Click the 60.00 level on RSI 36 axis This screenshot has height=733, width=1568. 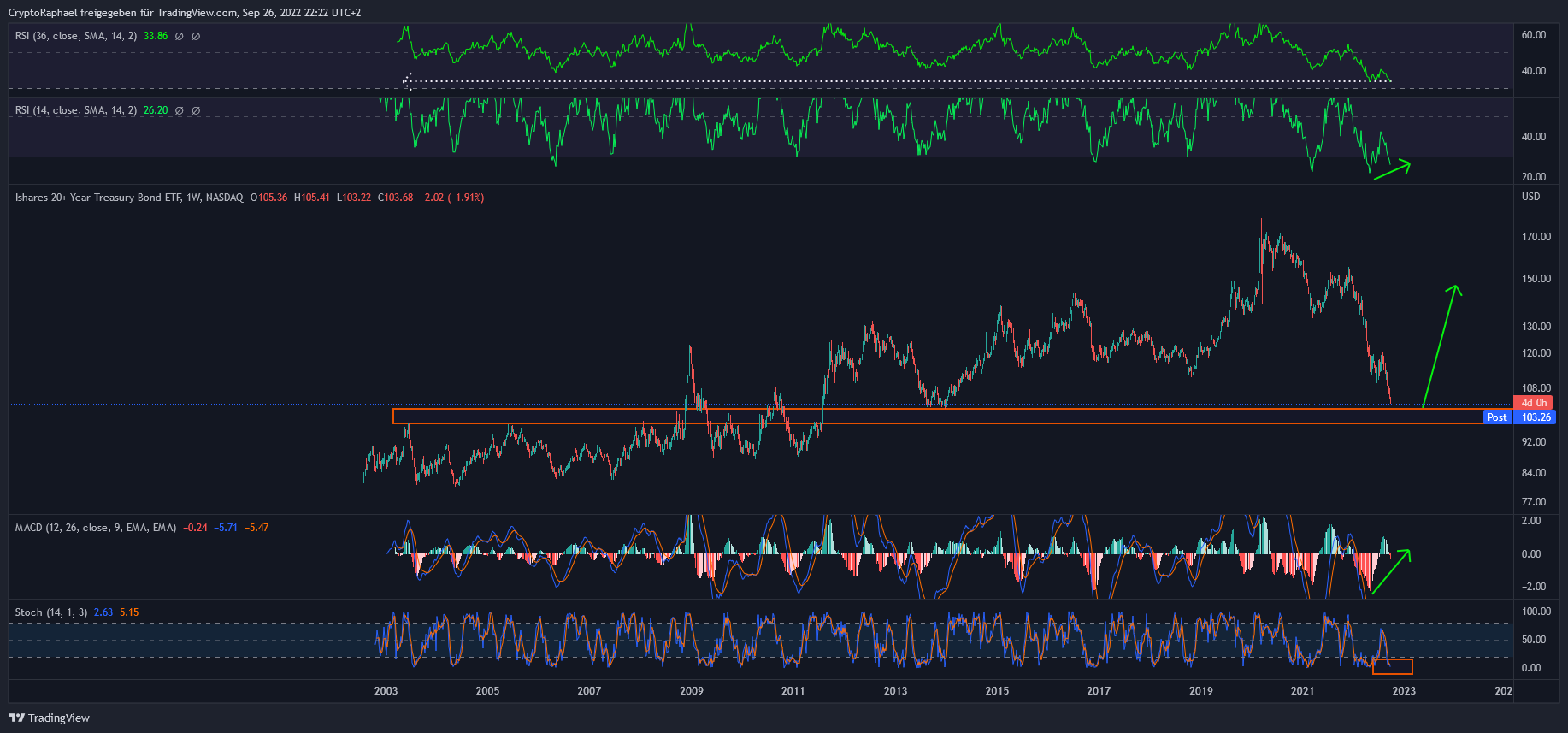click(1534, 35)
